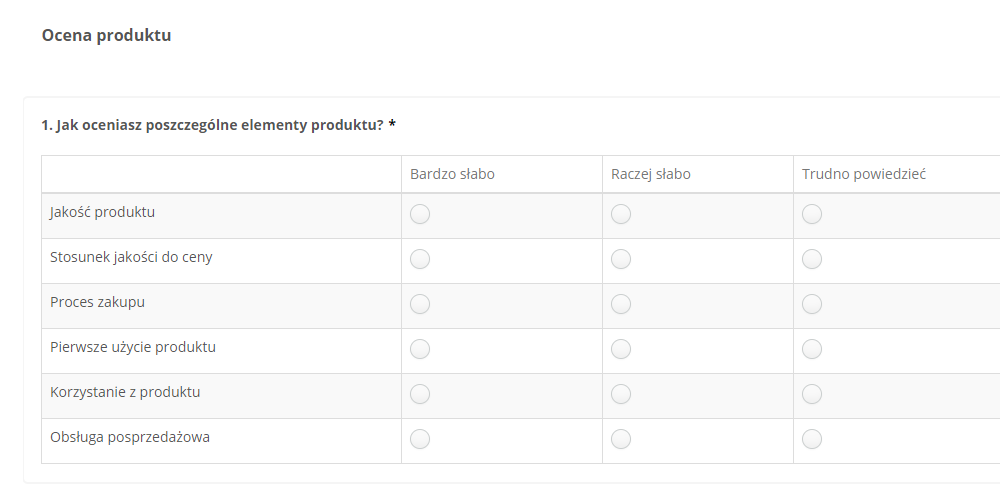Rate Jakość produktu as Bardzo słabo

(420, 214)
